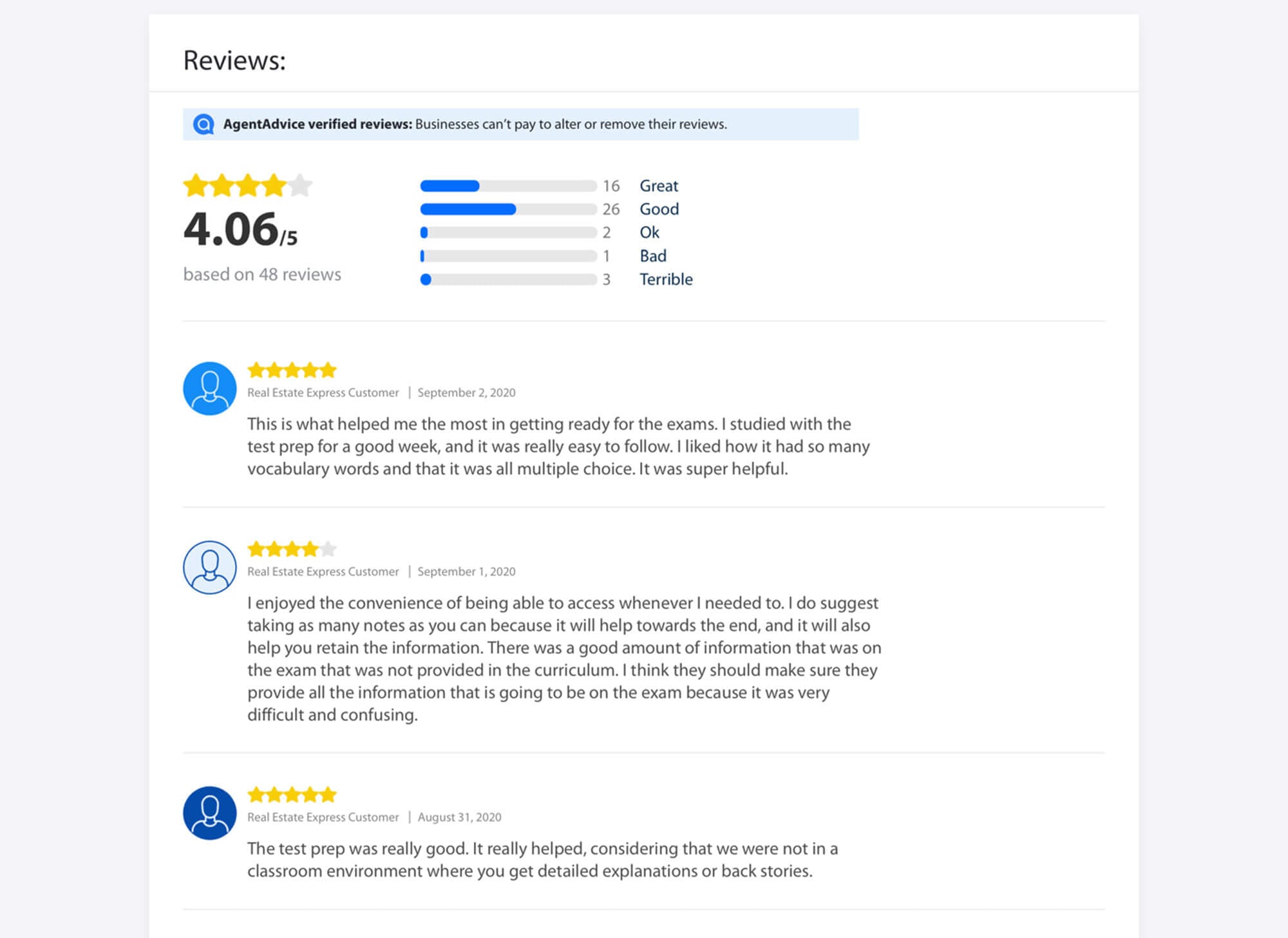The image size is (1288, 938).
Task: Click 'Real Estate Express Customer' on August 31 review
Action: [x=323, y=817]
